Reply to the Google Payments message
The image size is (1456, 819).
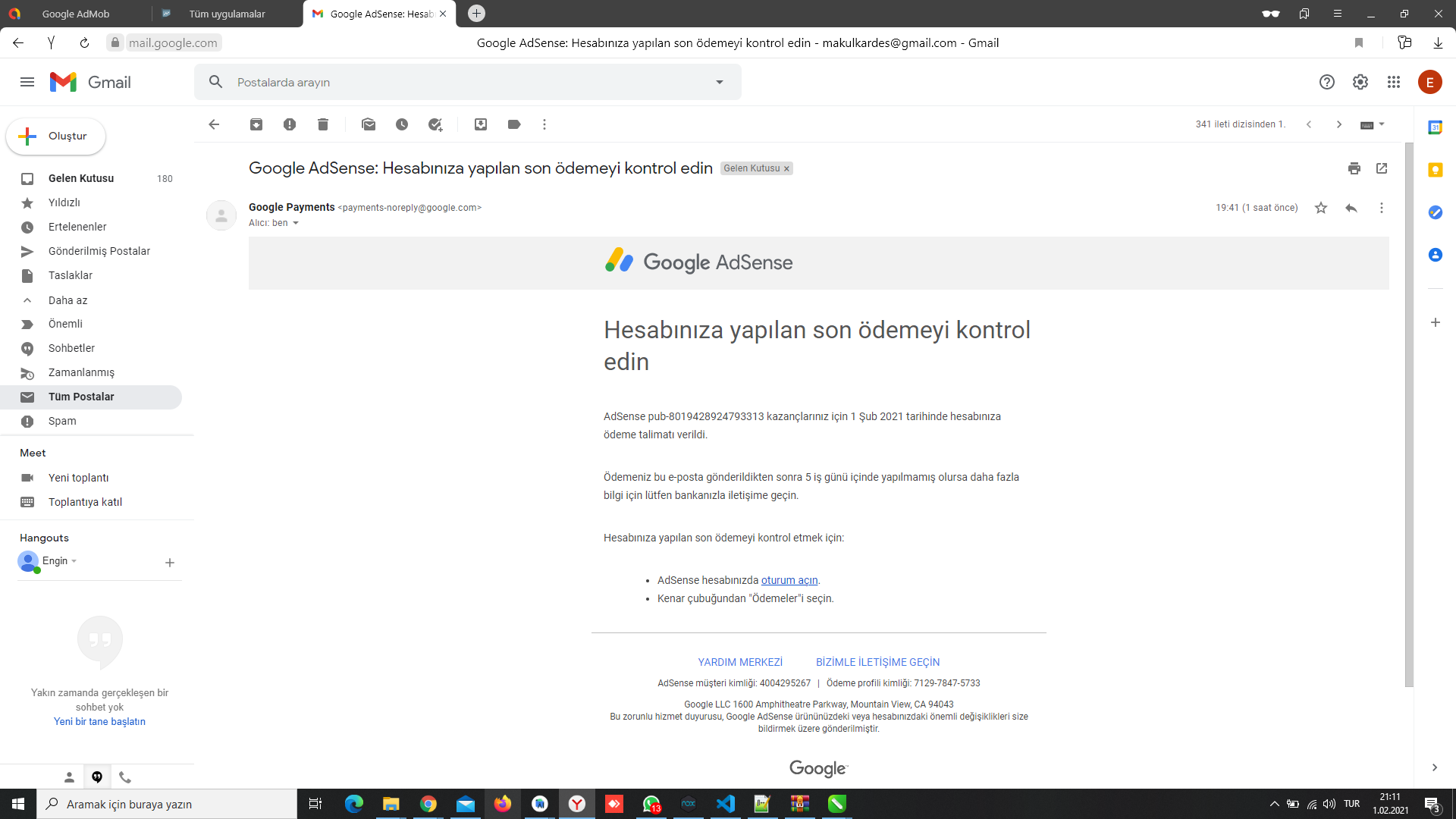point(1351,208)
